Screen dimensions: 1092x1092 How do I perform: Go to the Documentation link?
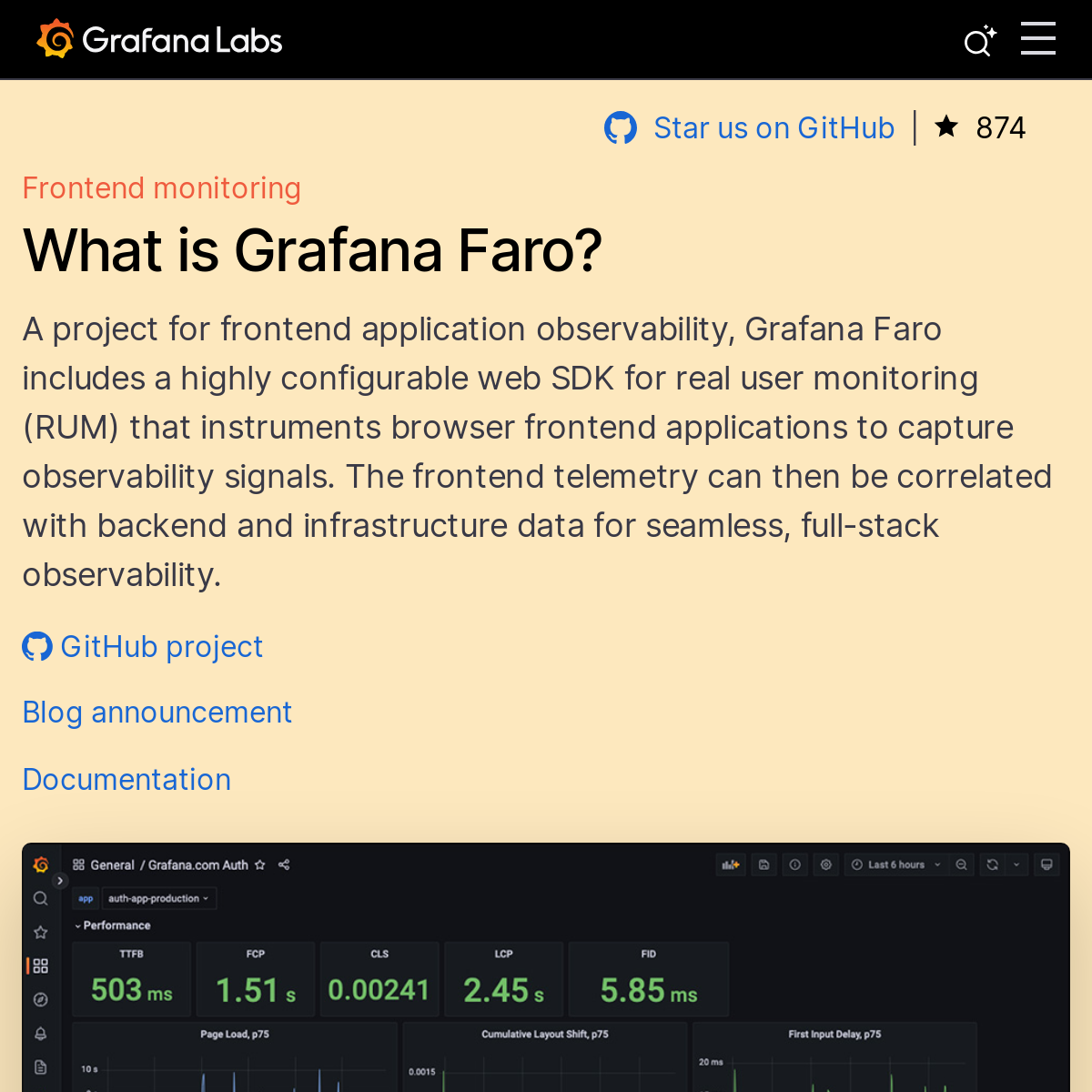[x=126, y=780]
